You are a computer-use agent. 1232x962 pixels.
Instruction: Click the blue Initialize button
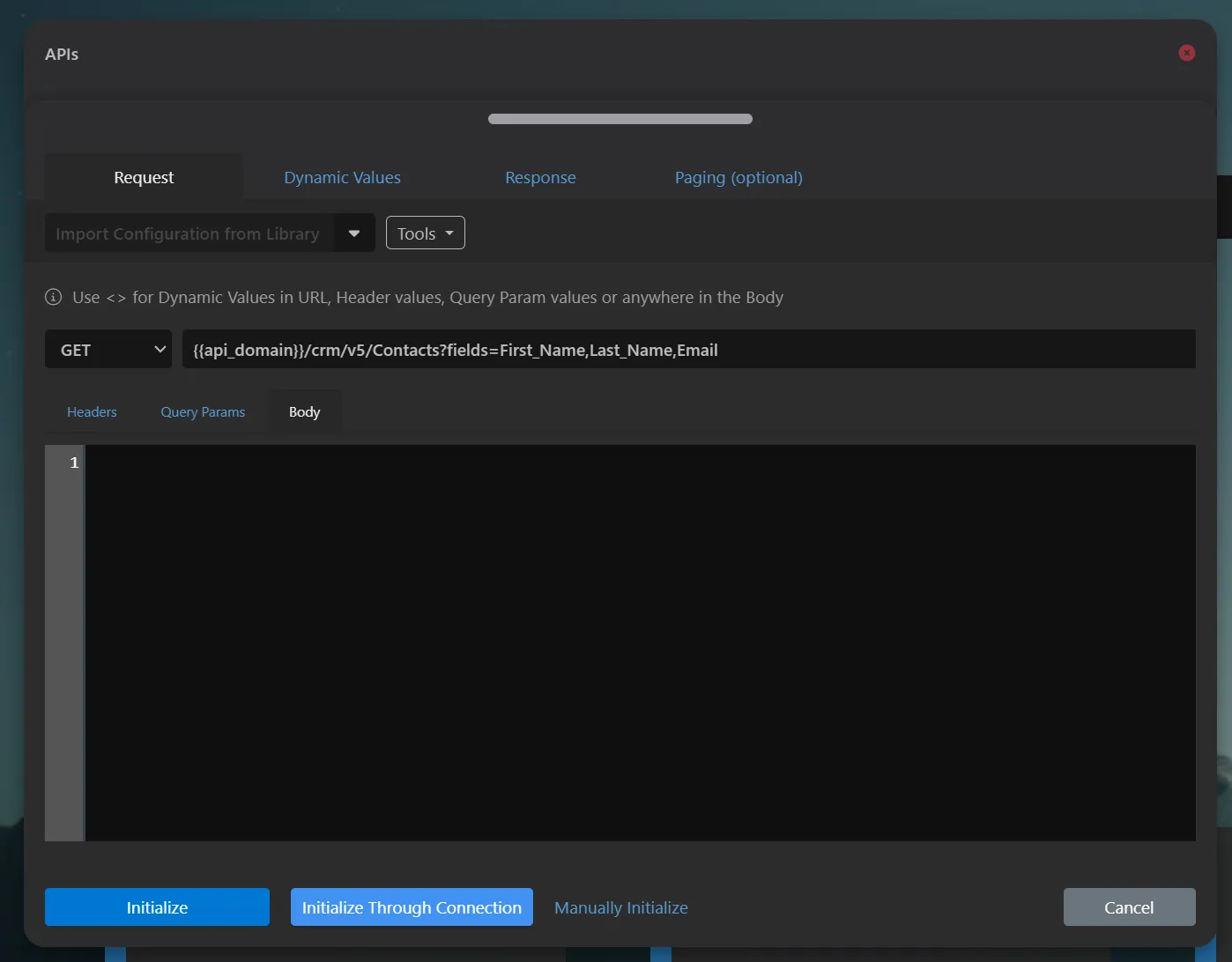[157, 907]
